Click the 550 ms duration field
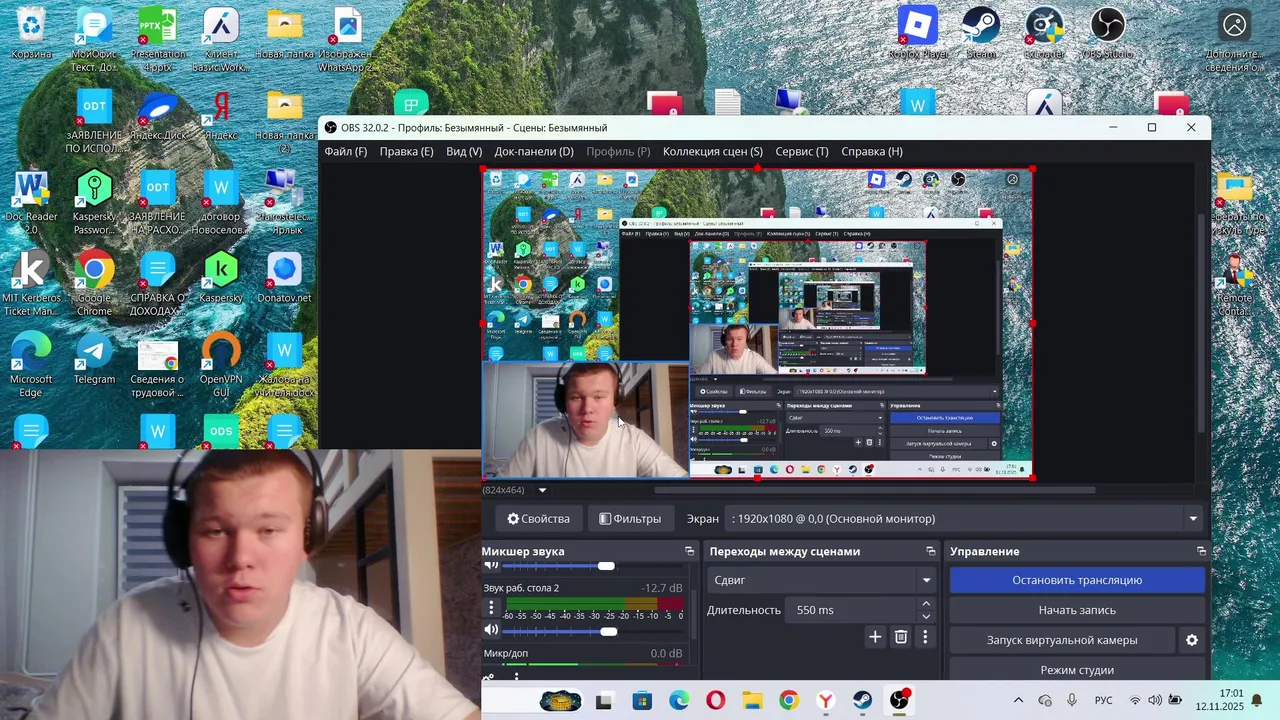The width and height of the screenshot is (1280, 720). point(851,610)
